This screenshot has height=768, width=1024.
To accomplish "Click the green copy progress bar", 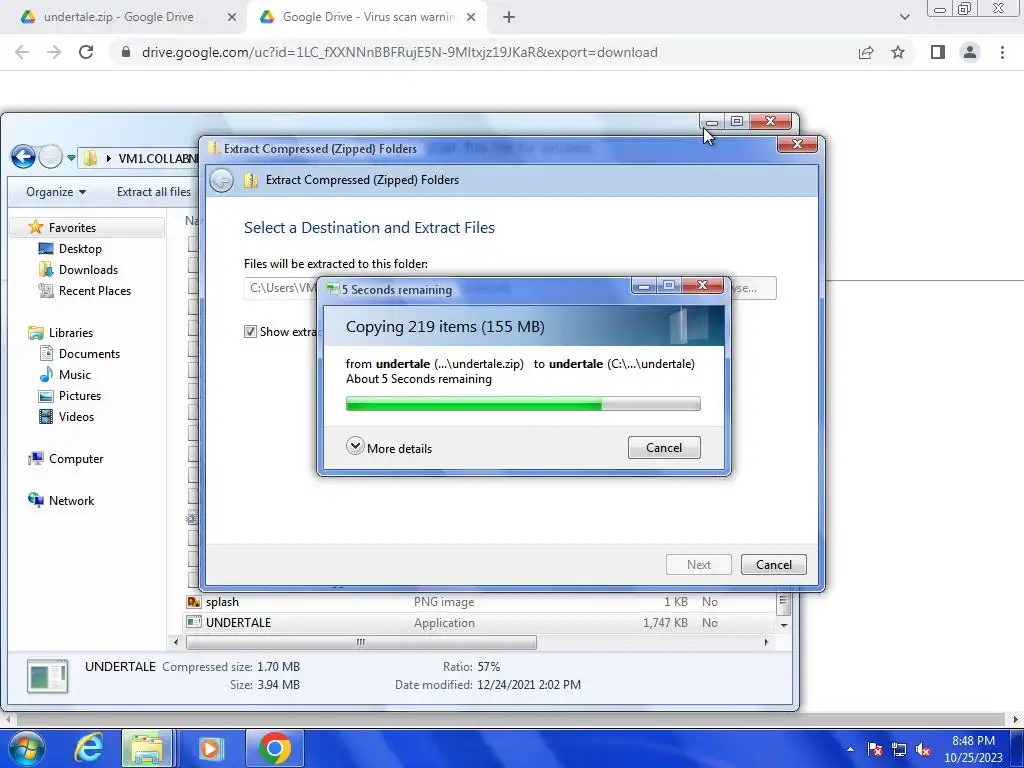I will [x=522, y=404].
